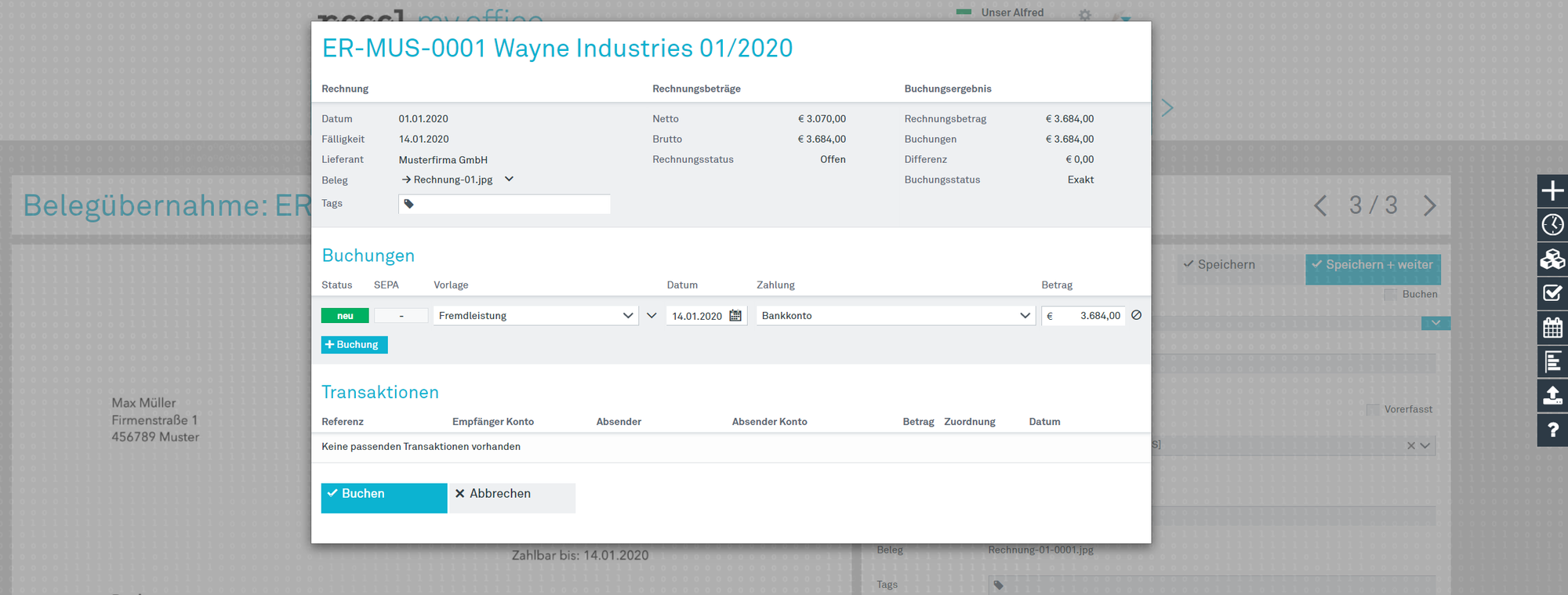Click the 3 / 3 page counter

1374,205
